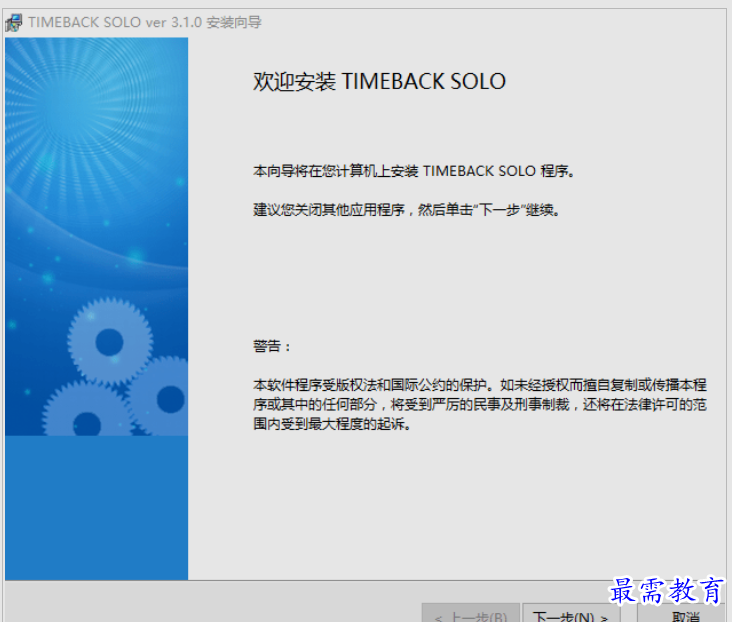The image size is (732, 622).
Task: Click the heading '欢迎安装 TIMEBACK SOLO'
Action: tap(379, 82)
